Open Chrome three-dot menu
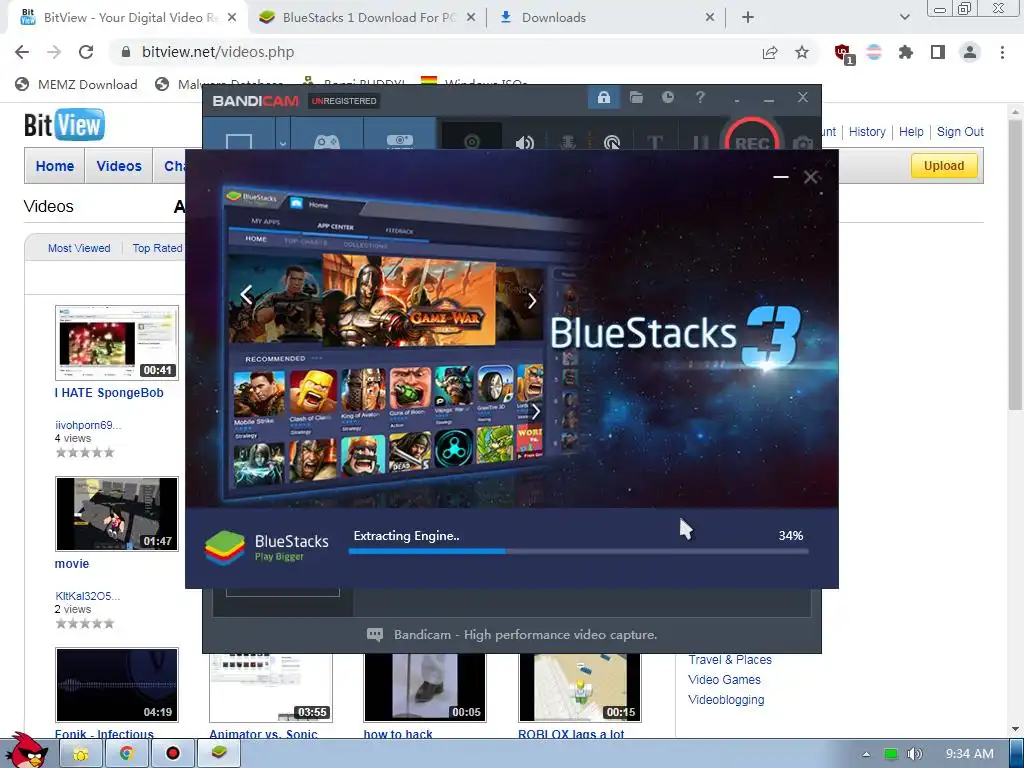 pyautogui.click(x=1002, y=52)
